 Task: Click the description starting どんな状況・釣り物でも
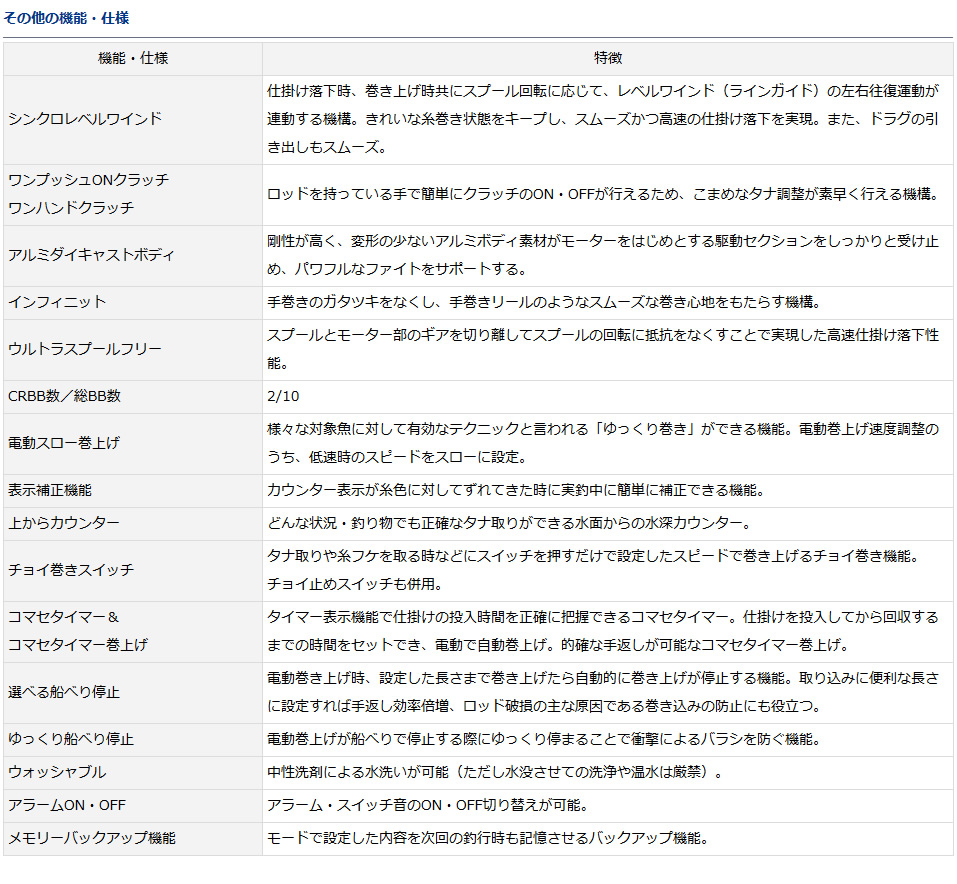[x=510, y=523]
